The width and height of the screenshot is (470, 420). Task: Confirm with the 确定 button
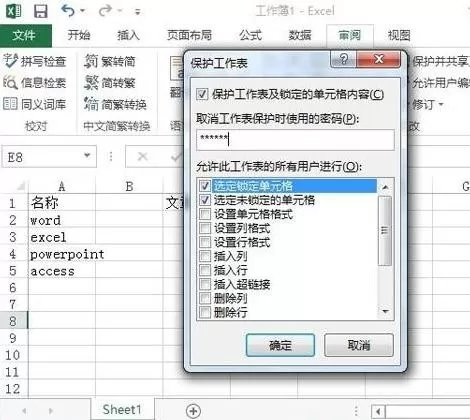(280, 345)
